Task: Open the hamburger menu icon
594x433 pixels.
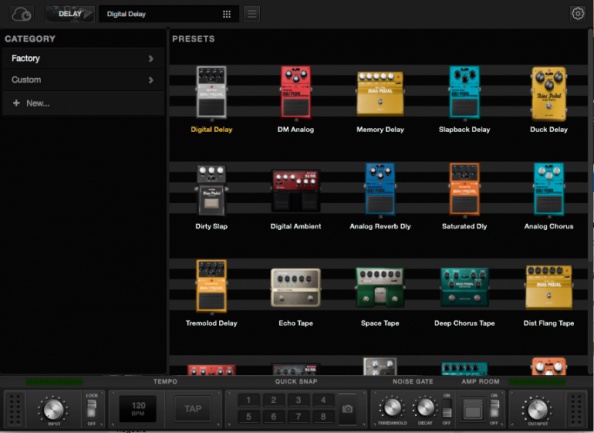Action: pyautogui.click(x=252, y=14)
